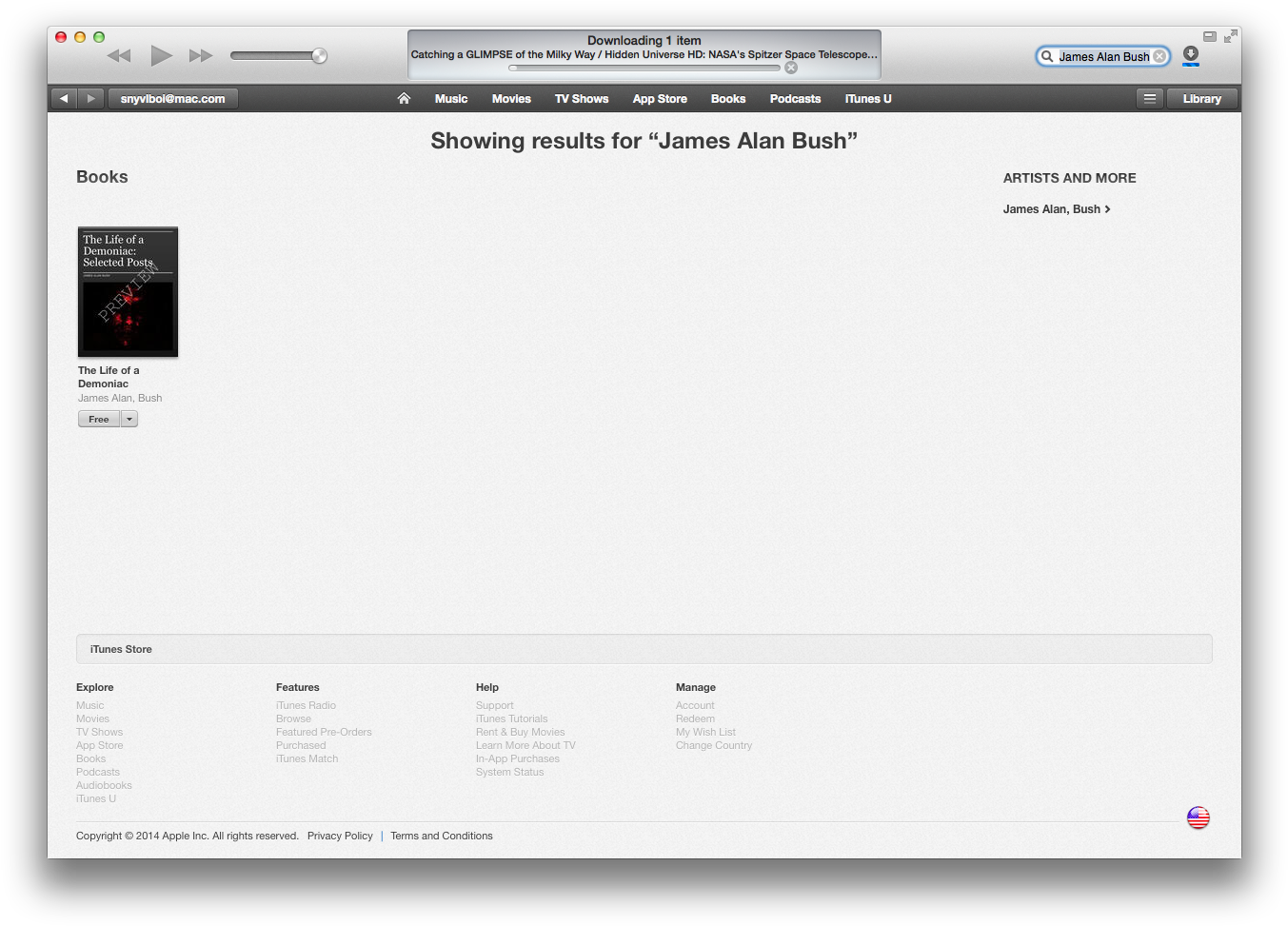Open footer App Store link under Explore
This screenshot has width=1288, height=926.
coord(99,745)
